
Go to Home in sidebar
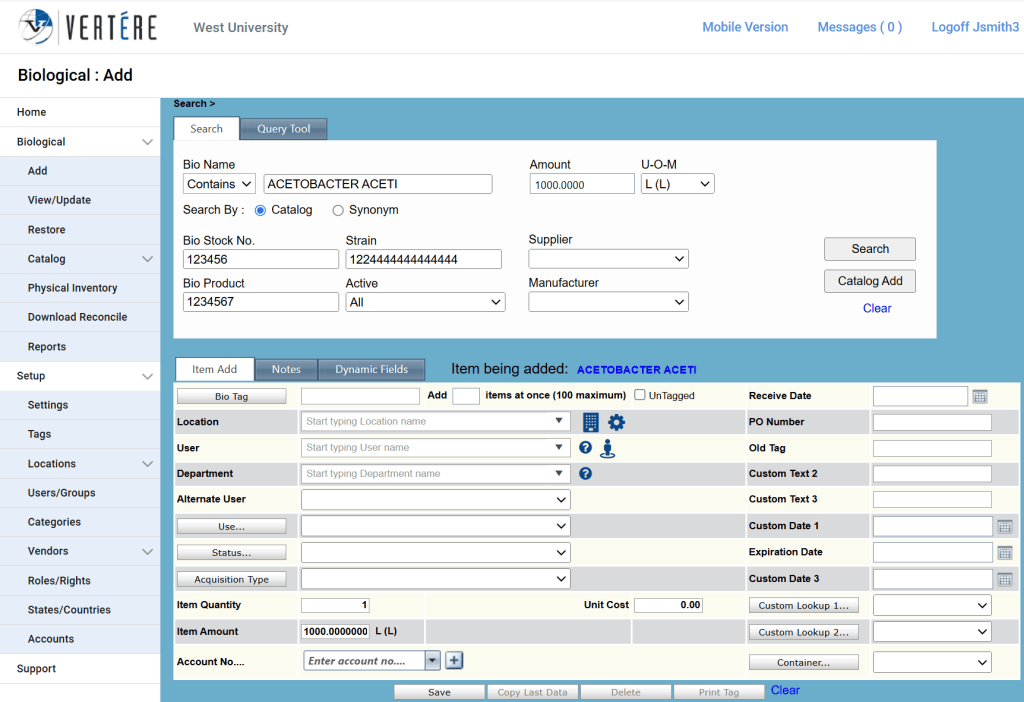click(x=80, y=112)
